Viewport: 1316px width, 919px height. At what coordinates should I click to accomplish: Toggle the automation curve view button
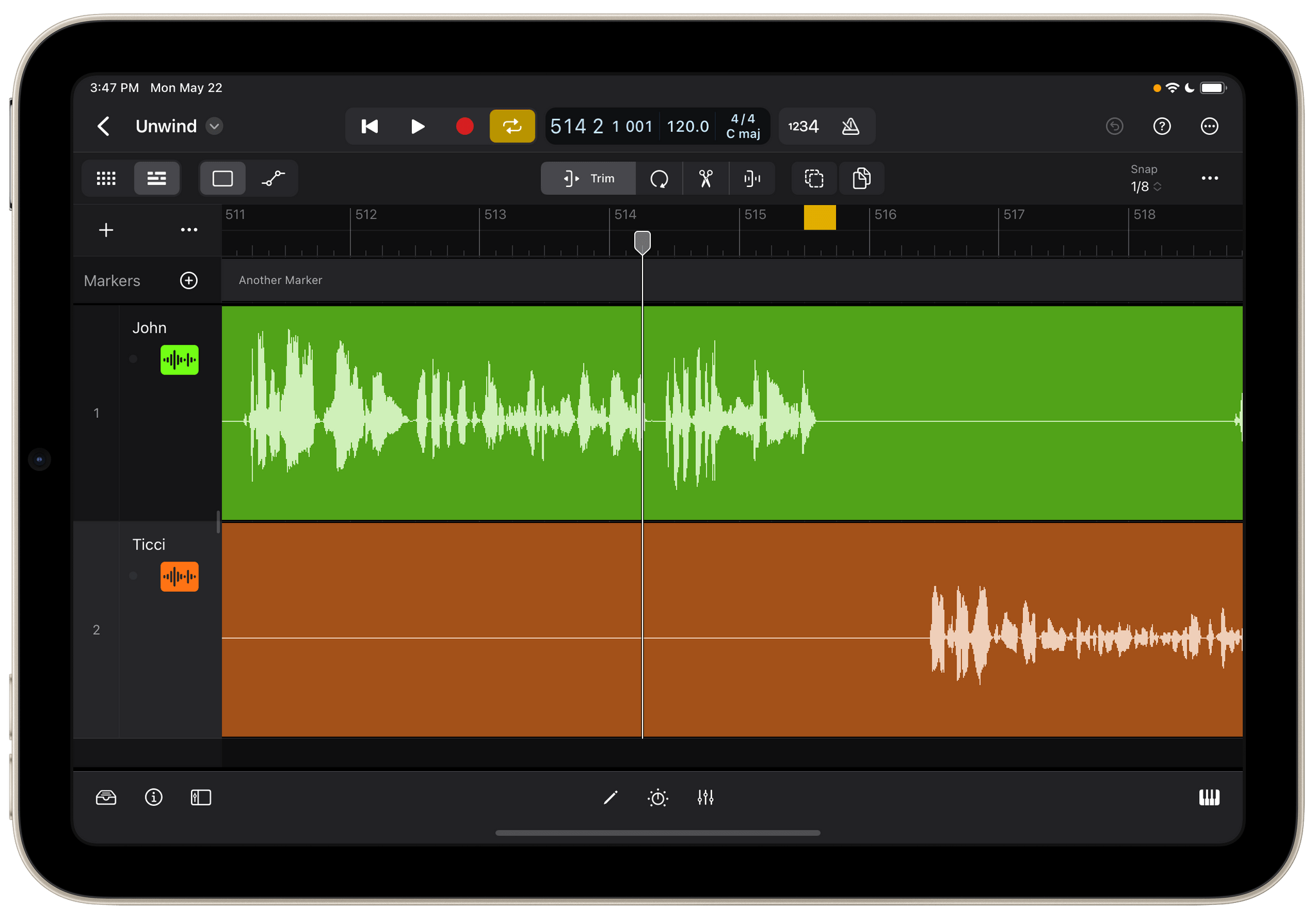273,178
